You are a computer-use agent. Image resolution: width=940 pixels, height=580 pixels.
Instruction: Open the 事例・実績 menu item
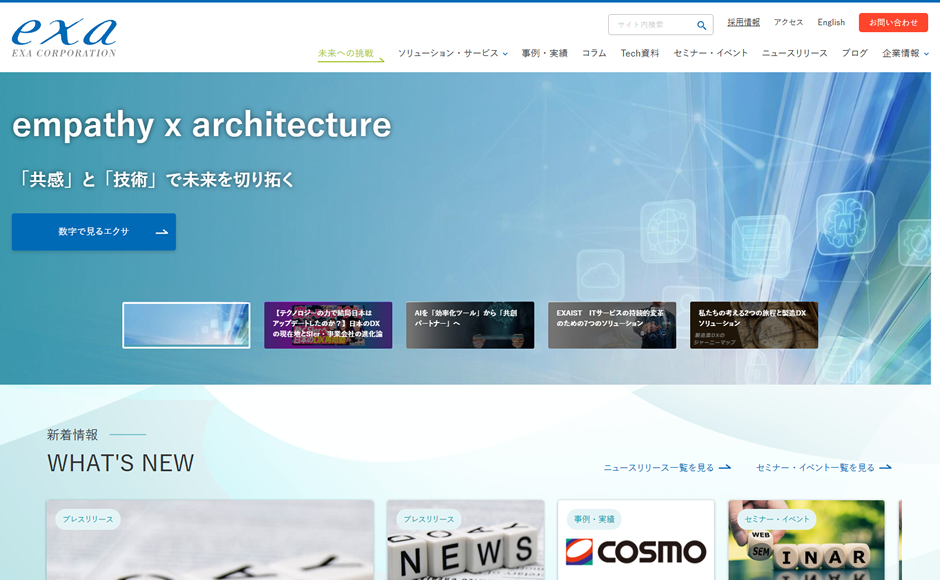click(x=544, y=53)
